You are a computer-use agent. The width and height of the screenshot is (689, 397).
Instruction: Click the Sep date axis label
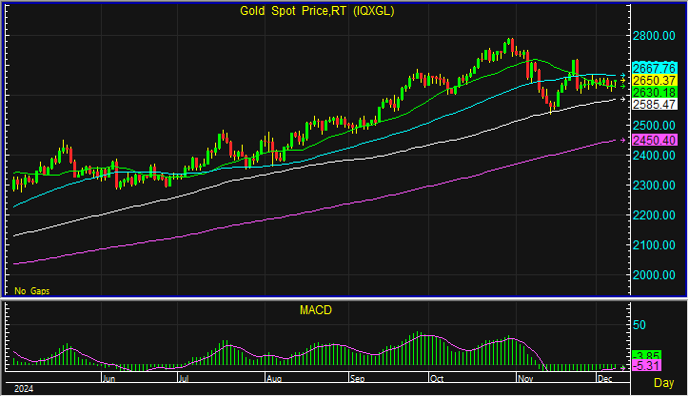point(357,379)
